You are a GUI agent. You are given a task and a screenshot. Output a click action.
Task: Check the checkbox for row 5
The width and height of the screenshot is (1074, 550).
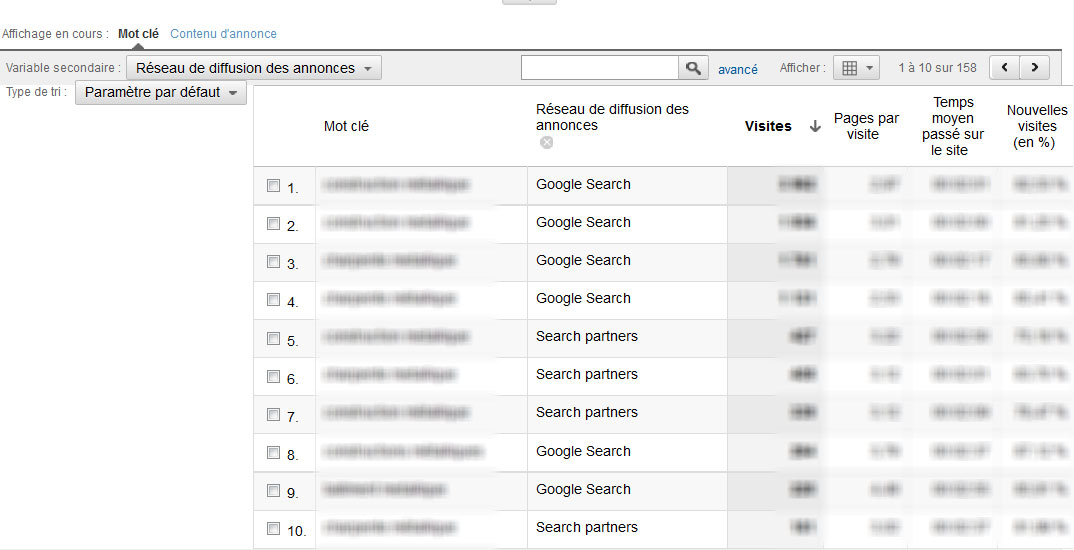click(273, 338)
